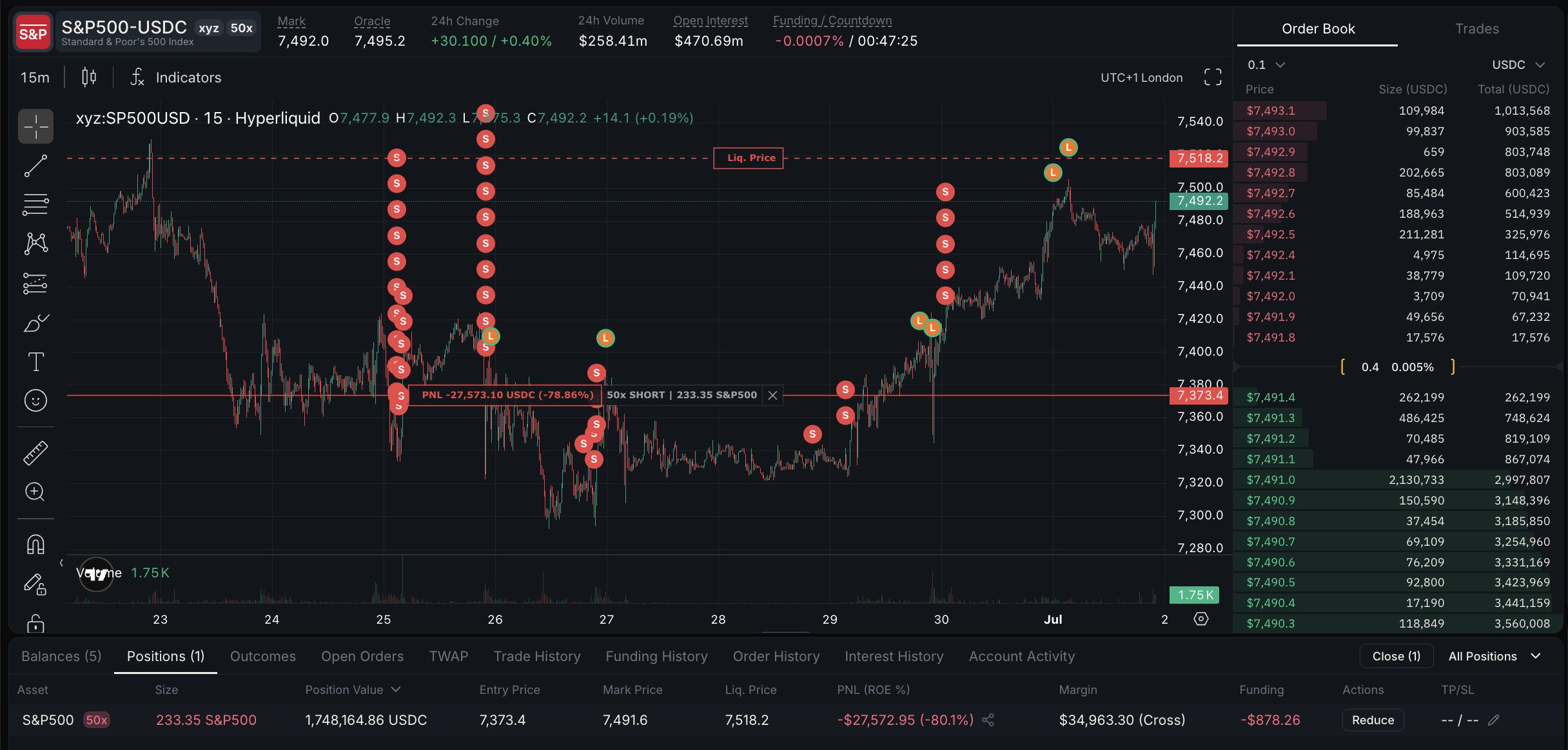Open the Interest History tab
Viewport: 1568px width, 750px height.
pyautogui.click(x=894, y=656)
